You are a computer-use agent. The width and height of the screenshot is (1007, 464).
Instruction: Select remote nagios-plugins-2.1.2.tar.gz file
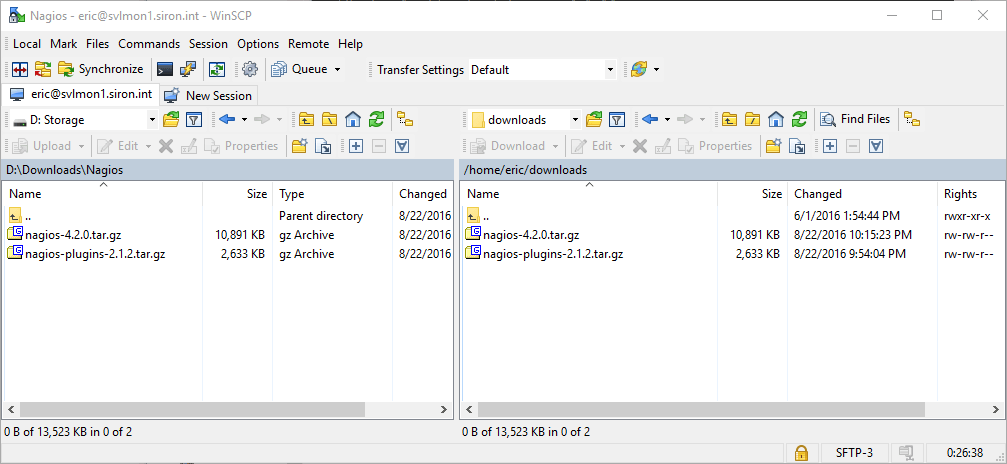coord(552,254)
